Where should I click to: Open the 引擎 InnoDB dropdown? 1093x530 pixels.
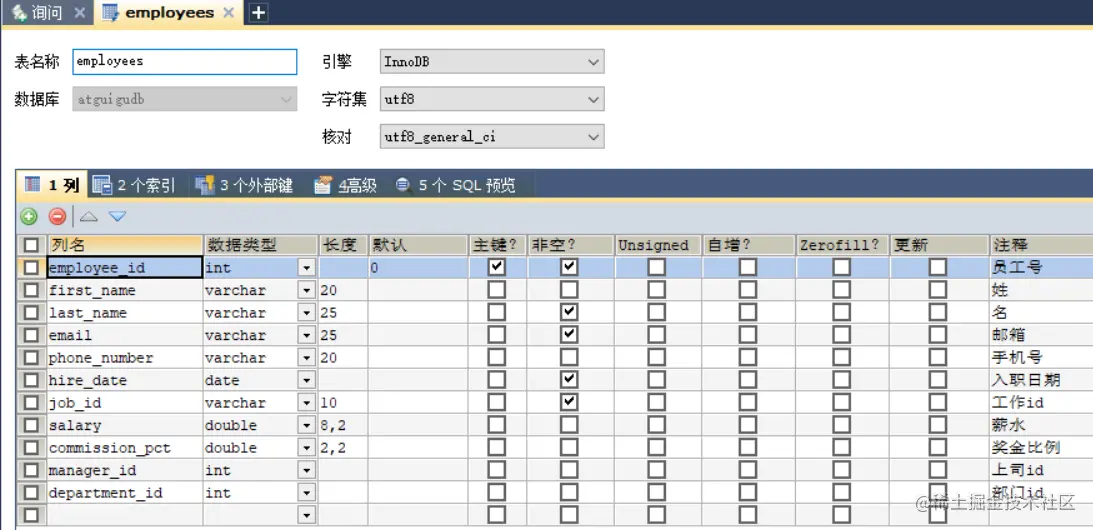492,61
